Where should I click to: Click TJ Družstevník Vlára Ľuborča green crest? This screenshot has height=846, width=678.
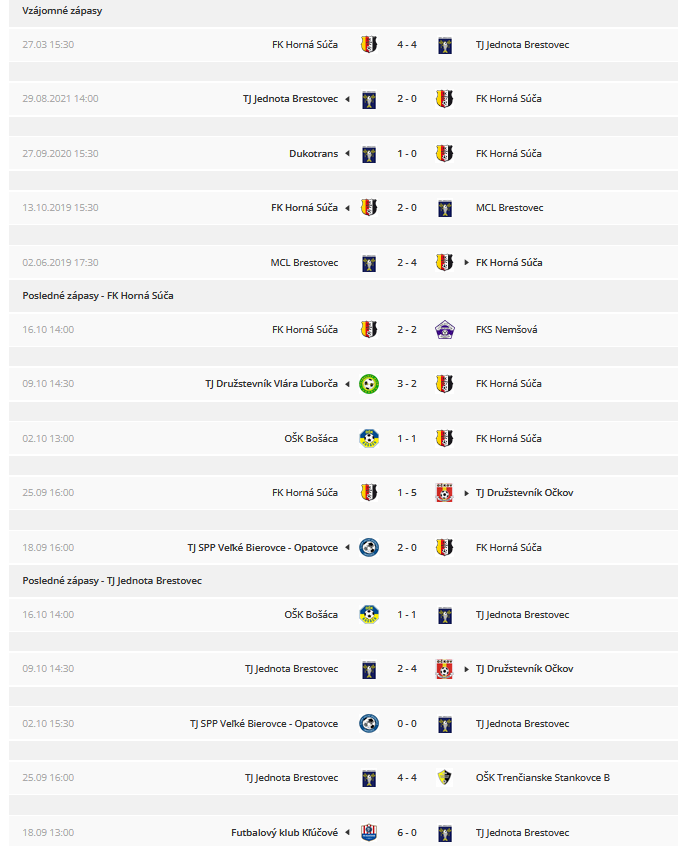click(x=369, y=384)
